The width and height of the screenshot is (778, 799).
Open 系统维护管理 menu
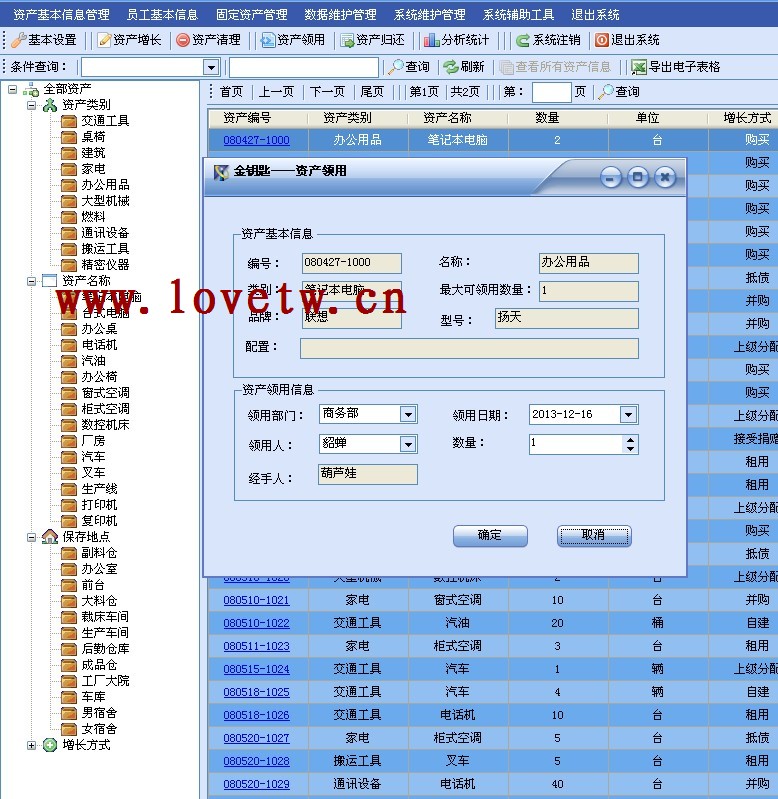coord(430,15)
